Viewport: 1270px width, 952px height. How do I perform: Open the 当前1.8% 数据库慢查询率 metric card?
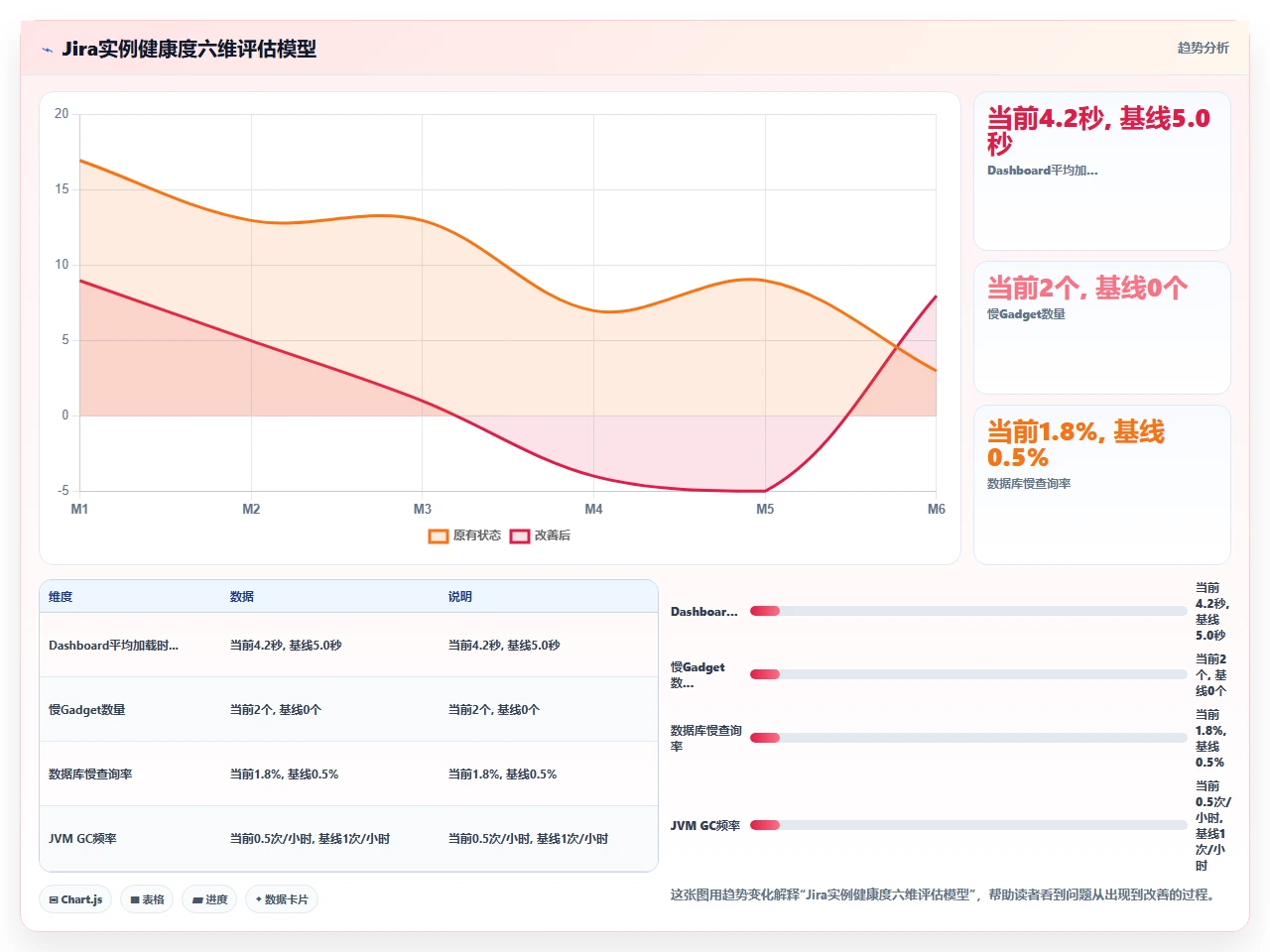[x=1102, y=485]
